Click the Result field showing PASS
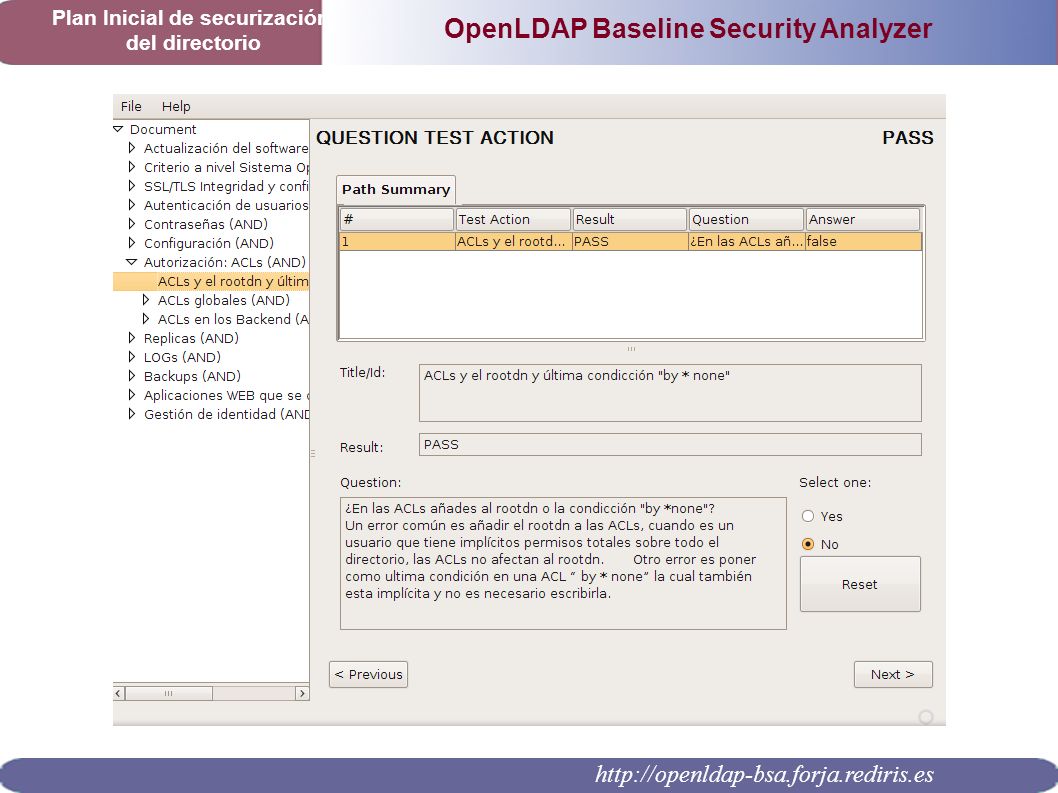Image resolution: width=1058 pixels, height=793 pixels. (x=670, y=445)
